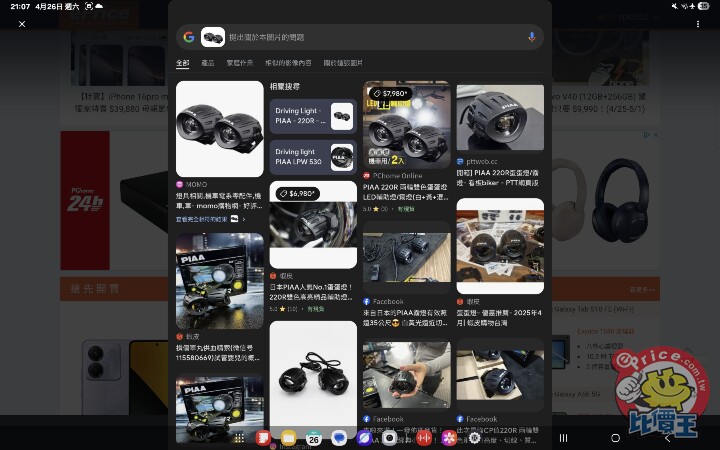Switch to the 產品 tab
This screenshot has height=450, width=720.
point(208,63)
